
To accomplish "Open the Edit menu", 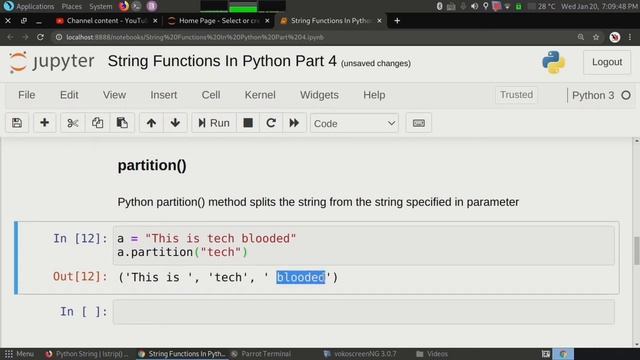I will click(69, 95).
